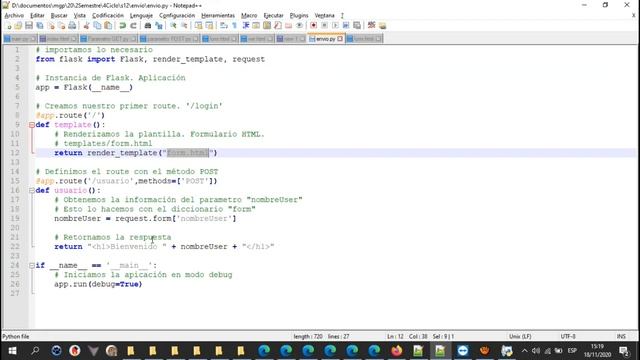Open the Lenguaje menu
Viewport: 640px width, 360px height.
(x=141, y=16)
